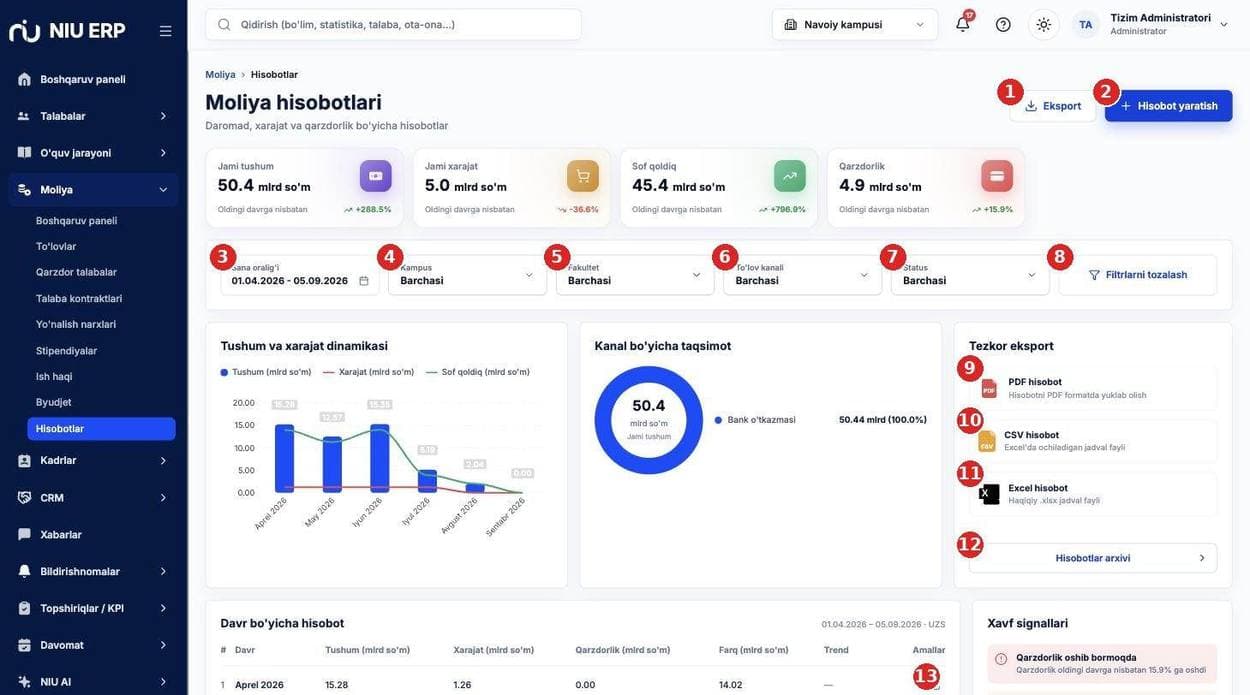Viewport: 1250px width, 695px height.
Task: Click the green Sof qoldiq trend icon
Action: (790, 176)
